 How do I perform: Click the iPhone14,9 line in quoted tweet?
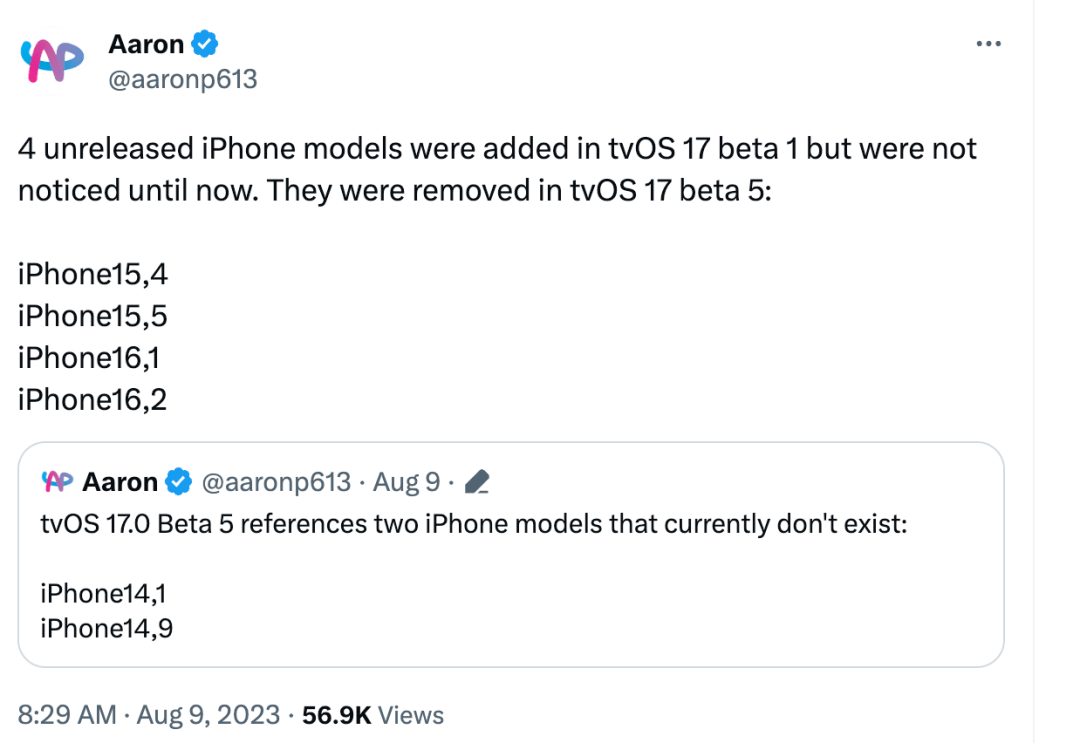[x=107, y=628]
